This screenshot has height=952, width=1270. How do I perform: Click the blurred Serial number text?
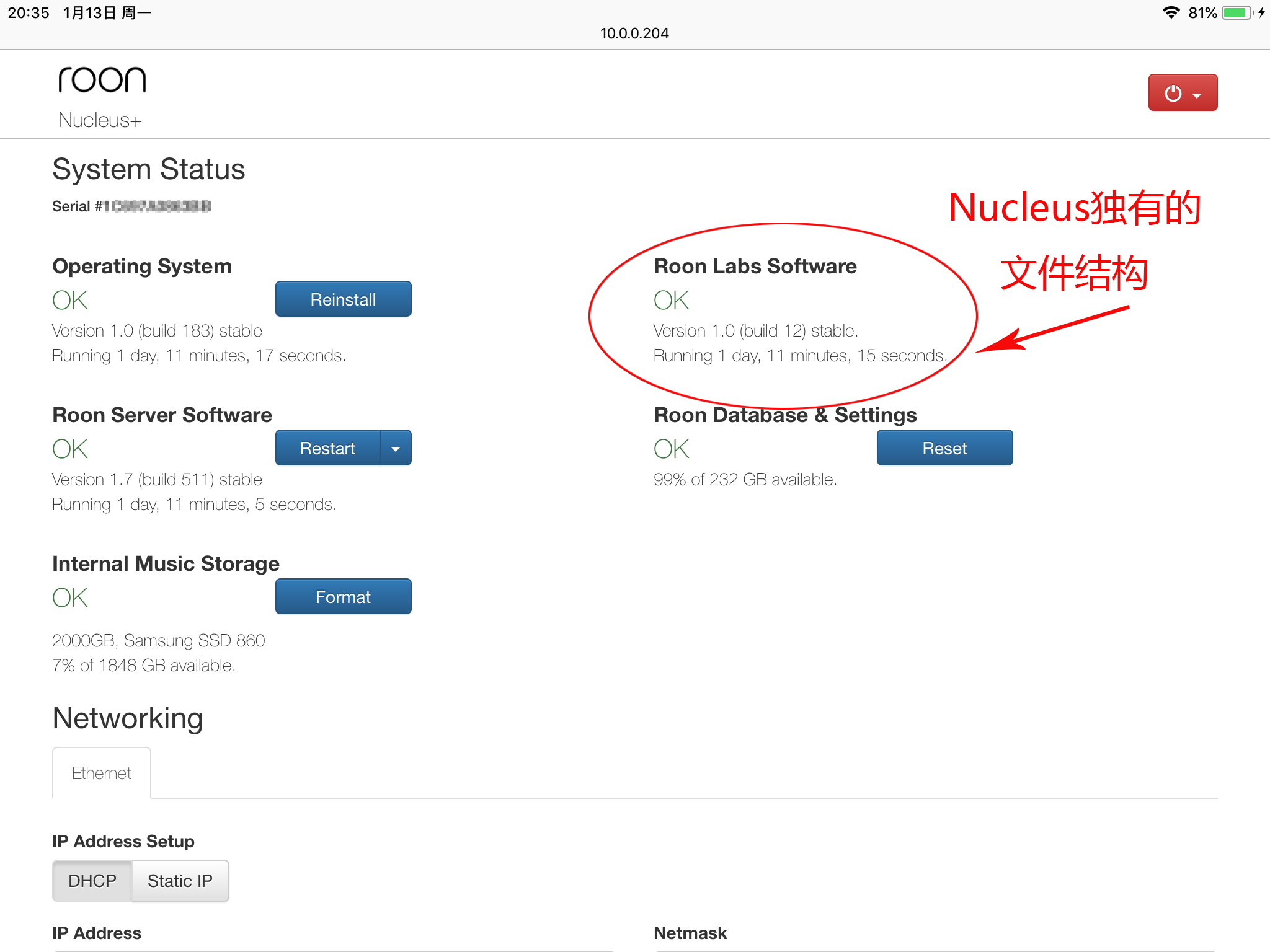click(x=158, y=206)
